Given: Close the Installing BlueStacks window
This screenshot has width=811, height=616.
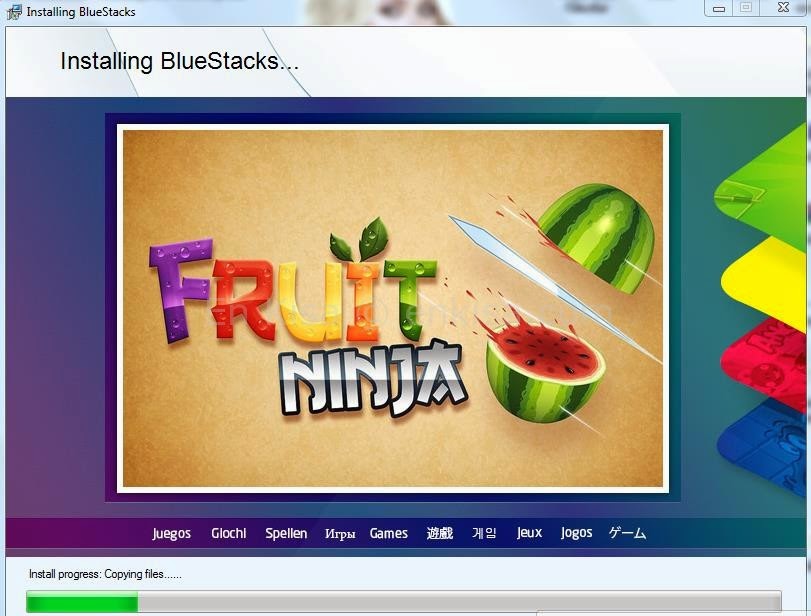Looking at the screenshot, I should point(783,8).
